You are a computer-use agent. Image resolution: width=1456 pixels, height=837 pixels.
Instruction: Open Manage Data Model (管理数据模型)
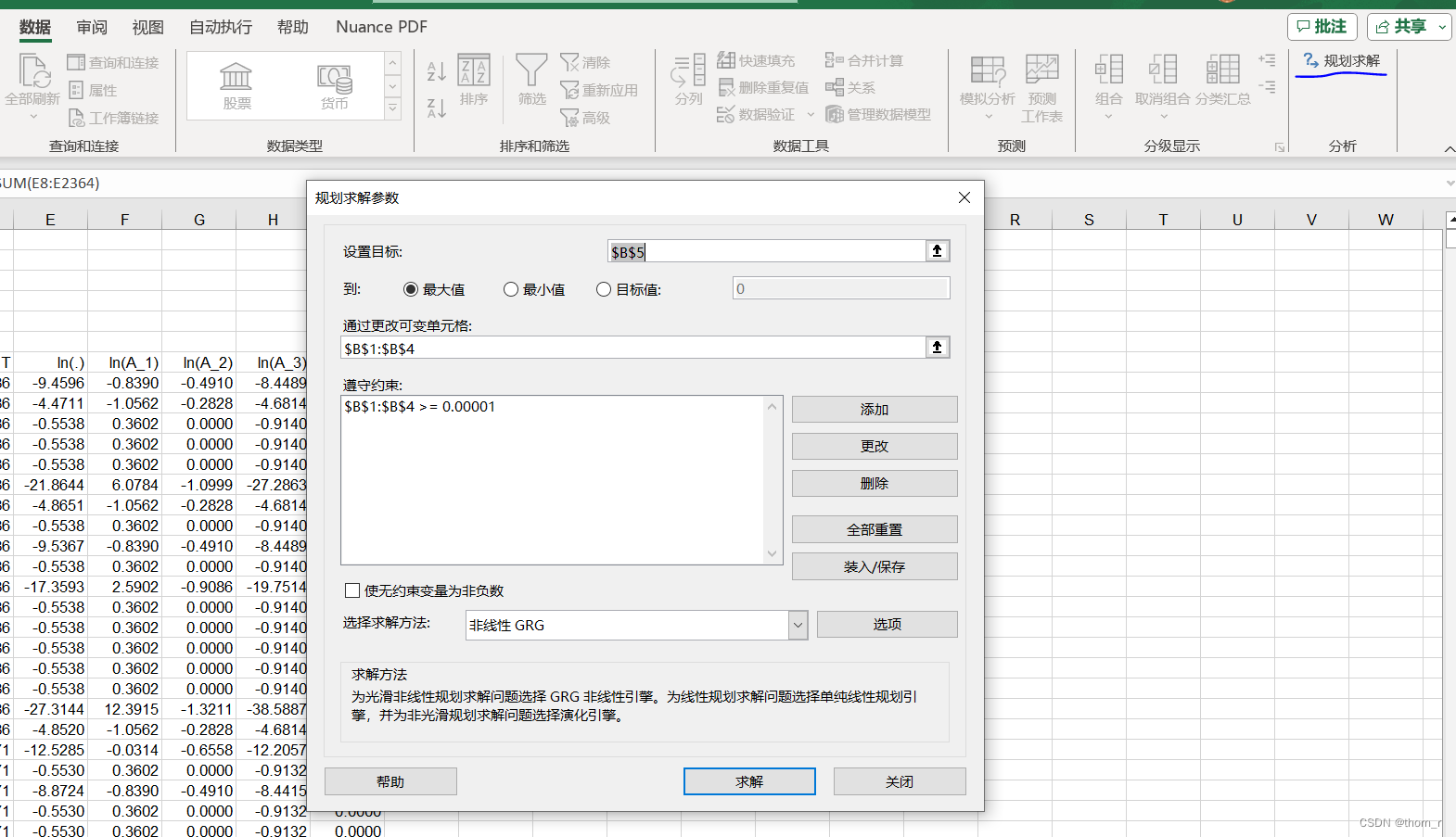[878, 114]
